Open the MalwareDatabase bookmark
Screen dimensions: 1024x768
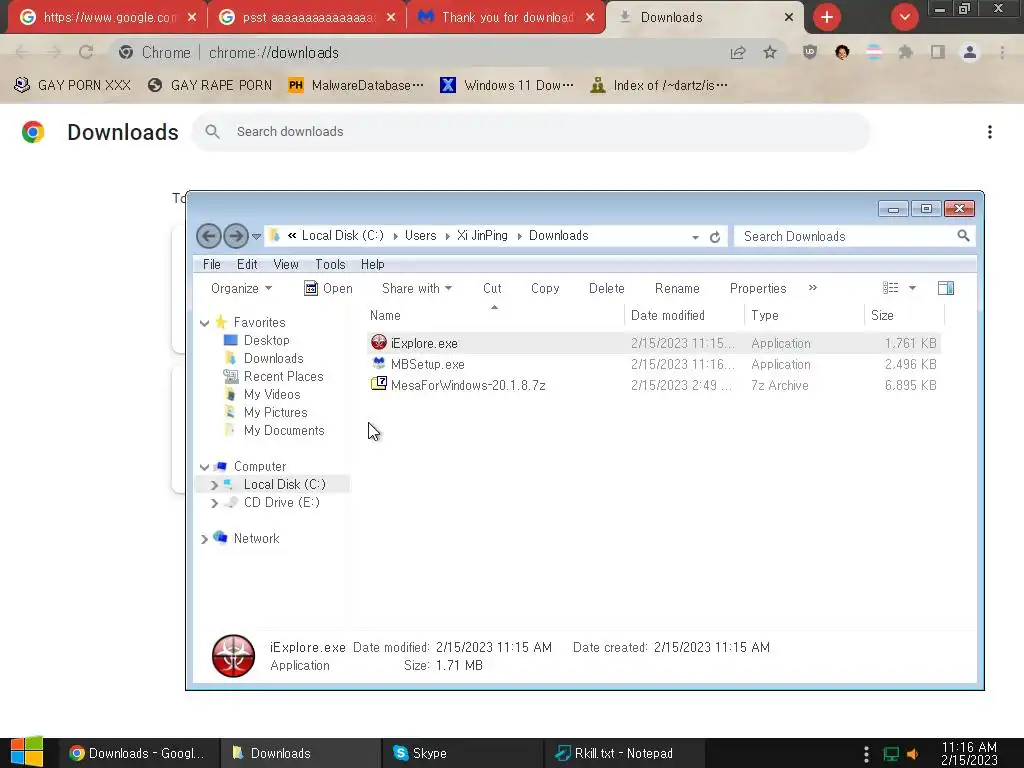356,85
